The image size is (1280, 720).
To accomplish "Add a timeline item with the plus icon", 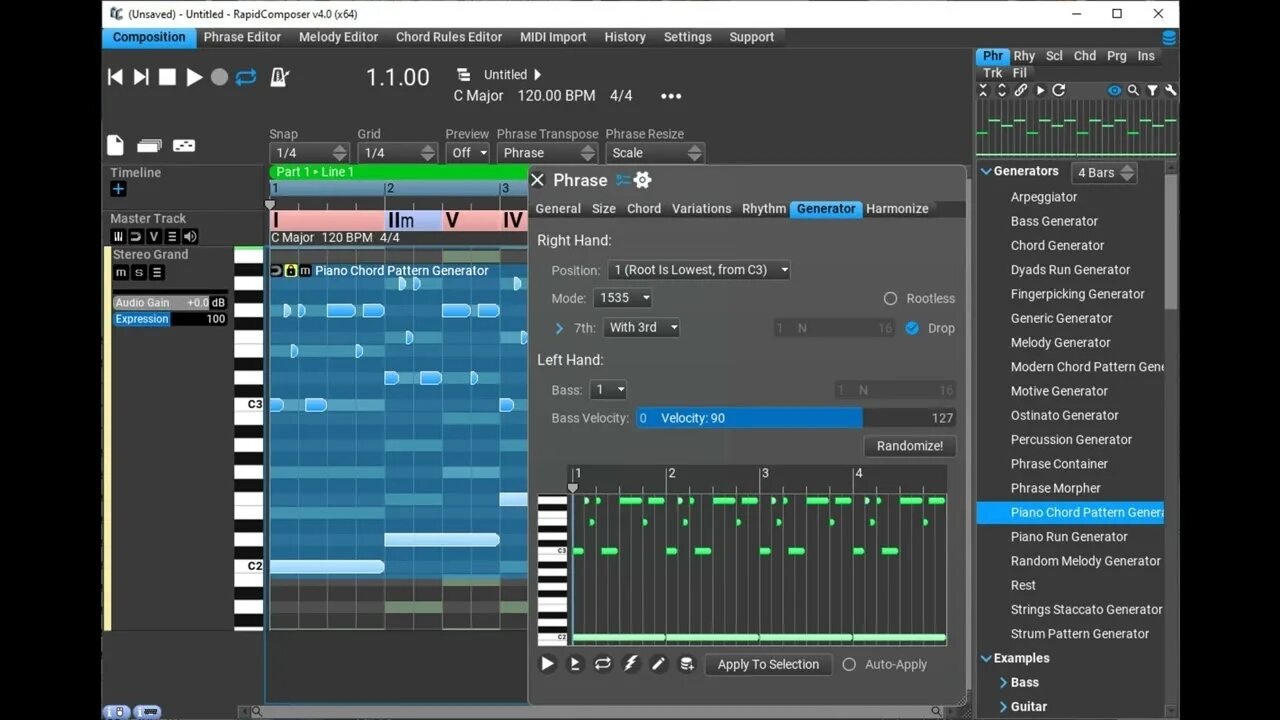I will click(118, 189).
